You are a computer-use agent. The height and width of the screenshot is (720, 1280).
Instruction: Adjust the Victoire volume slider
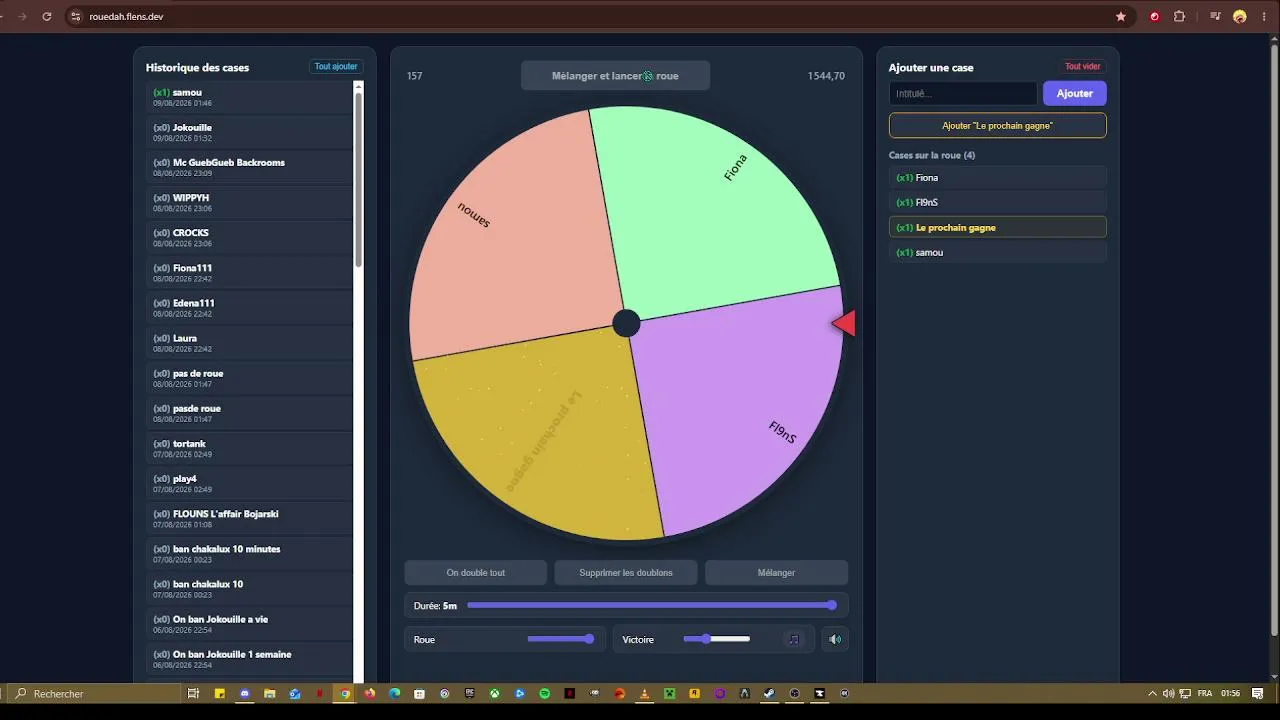pyautogui.click(x=716, y=639)
